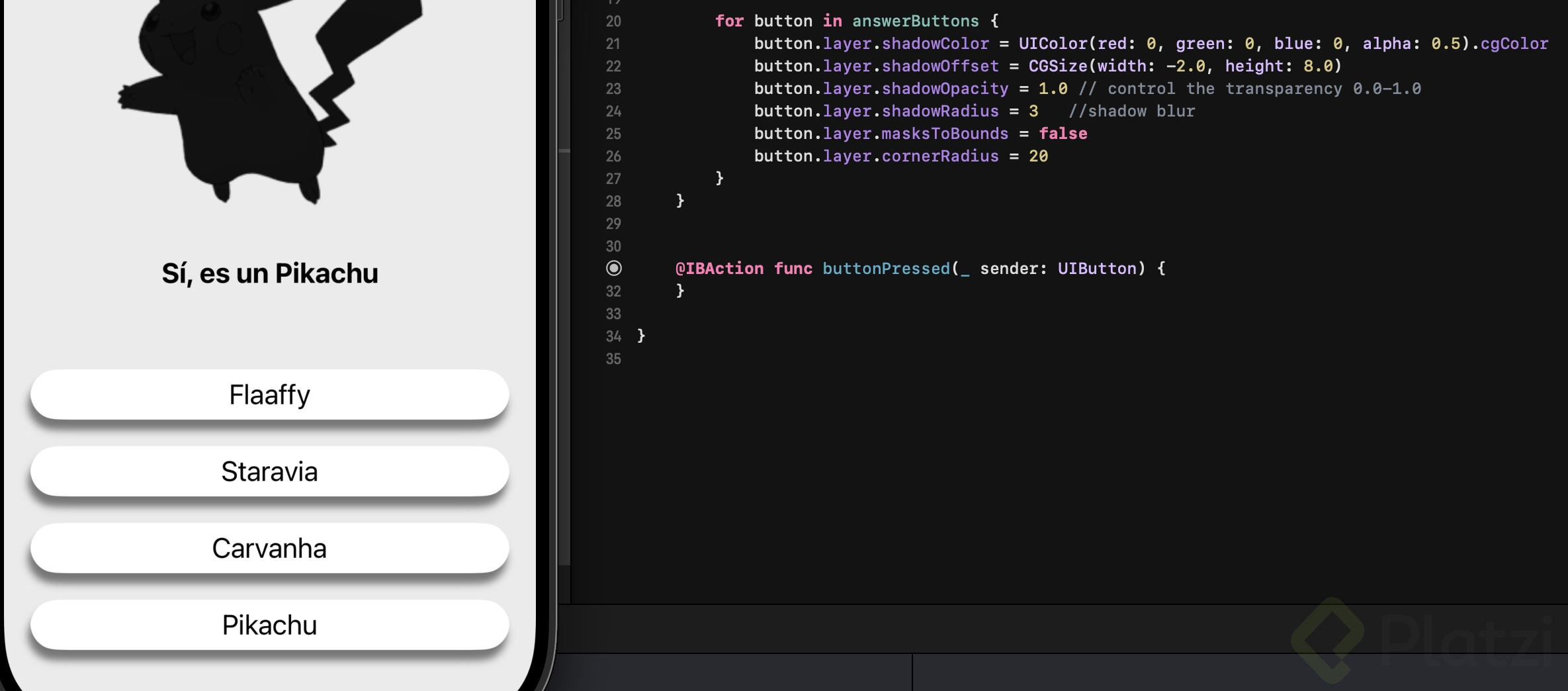Choose the Staravia answer button
The width and height of the screenshot is (1568, 691).
pyautogui.click(x=270, y=471)
